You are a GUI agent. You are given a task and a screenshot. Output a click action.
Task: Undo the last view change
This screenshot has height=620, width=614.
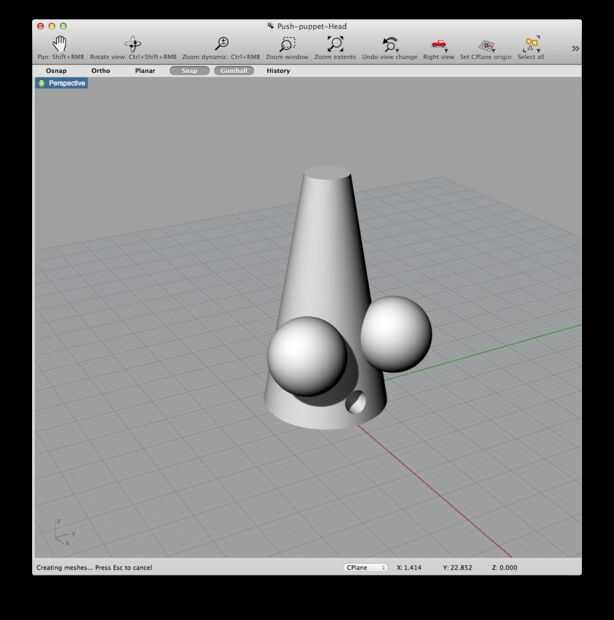coord(390,43)
